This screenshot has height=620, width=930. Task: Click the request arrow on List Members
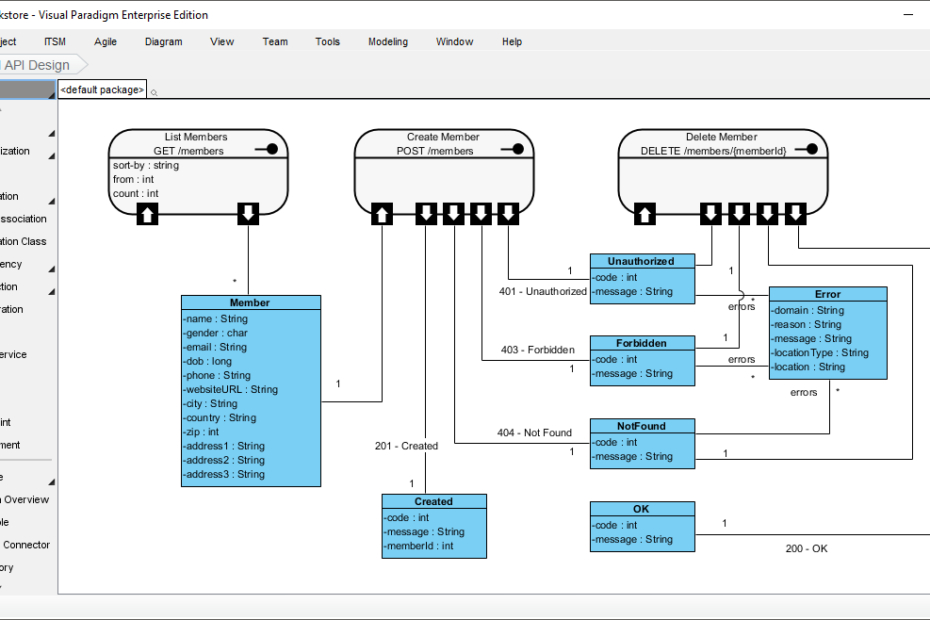(x=147, y=213)
